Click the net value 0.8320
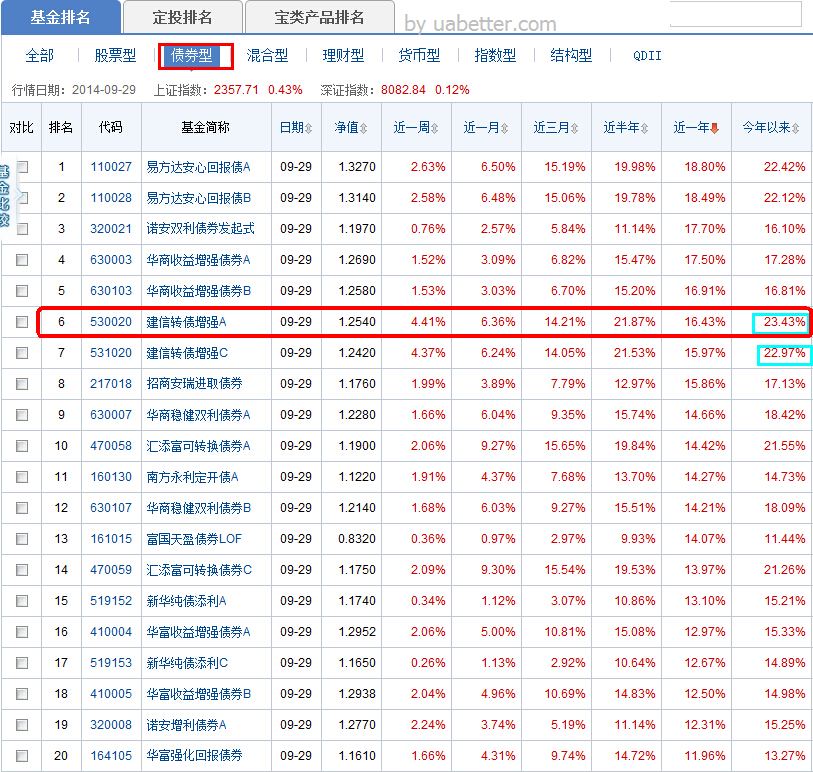This screenshot has width=813, height=772. click(357, 539)
